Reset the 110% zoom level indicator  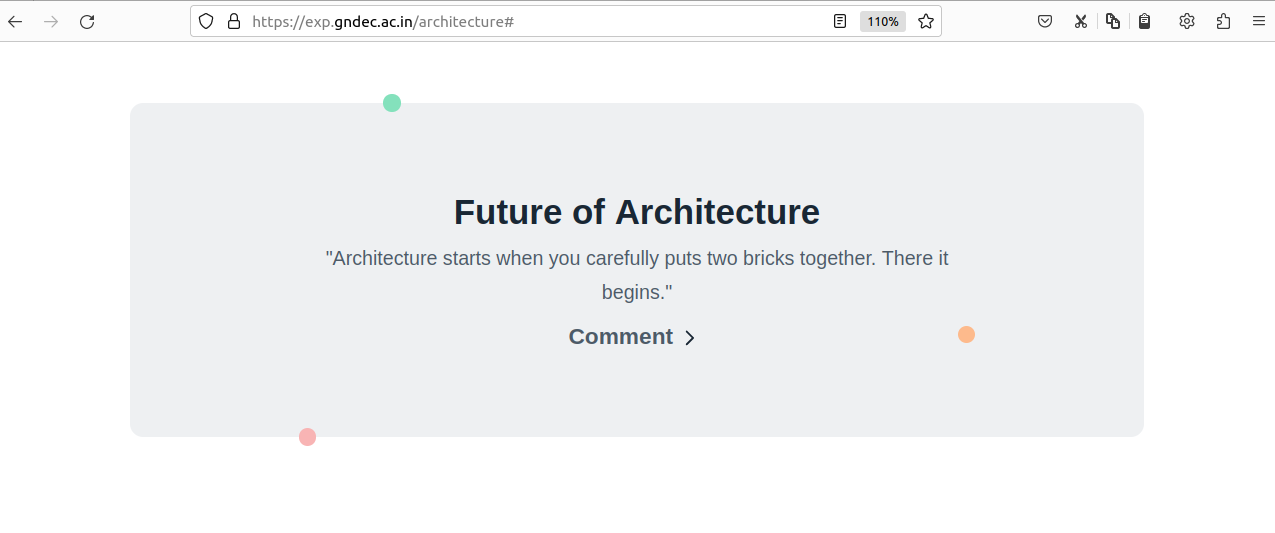coord(882,21)
